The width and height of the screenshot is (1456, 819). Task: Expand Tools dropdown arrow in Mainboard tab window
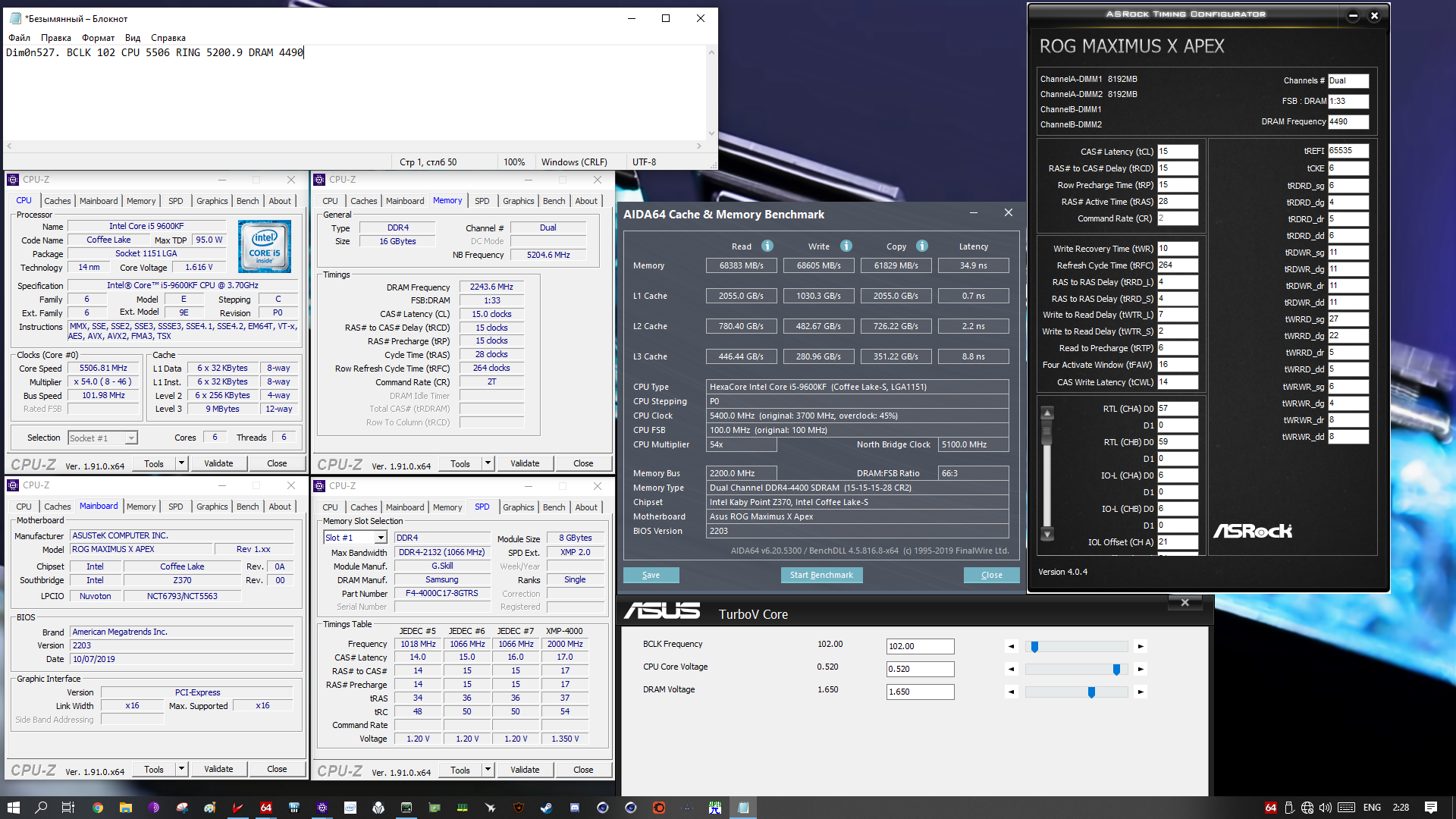181,769
